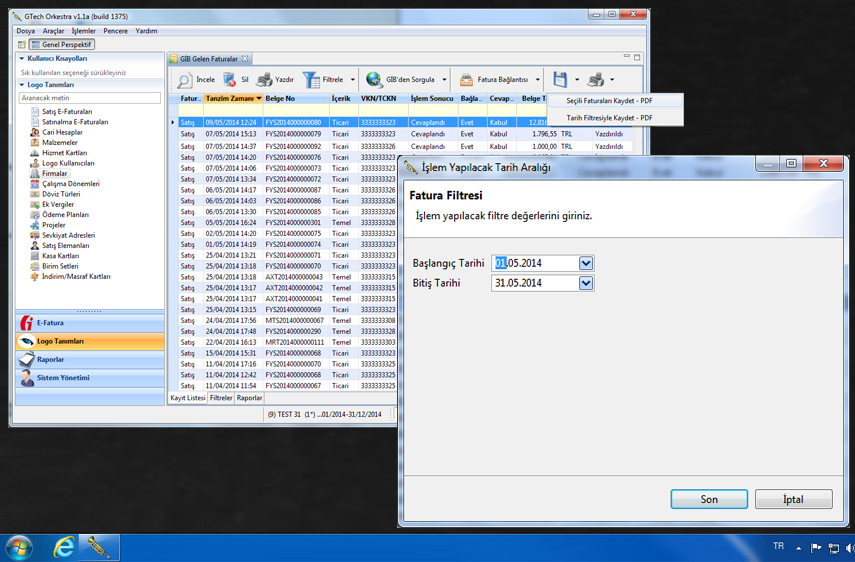Click the İncele magnifier icon
Viewport: 855px width, 562px height.
click(185, 80)
